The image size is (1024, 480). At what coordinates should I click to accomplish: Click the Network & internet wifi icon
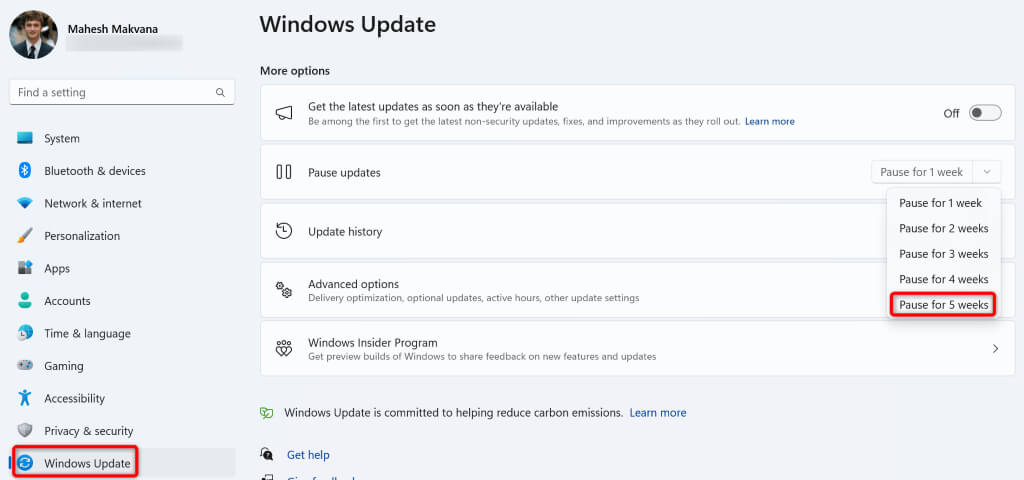tap(25, 203)
